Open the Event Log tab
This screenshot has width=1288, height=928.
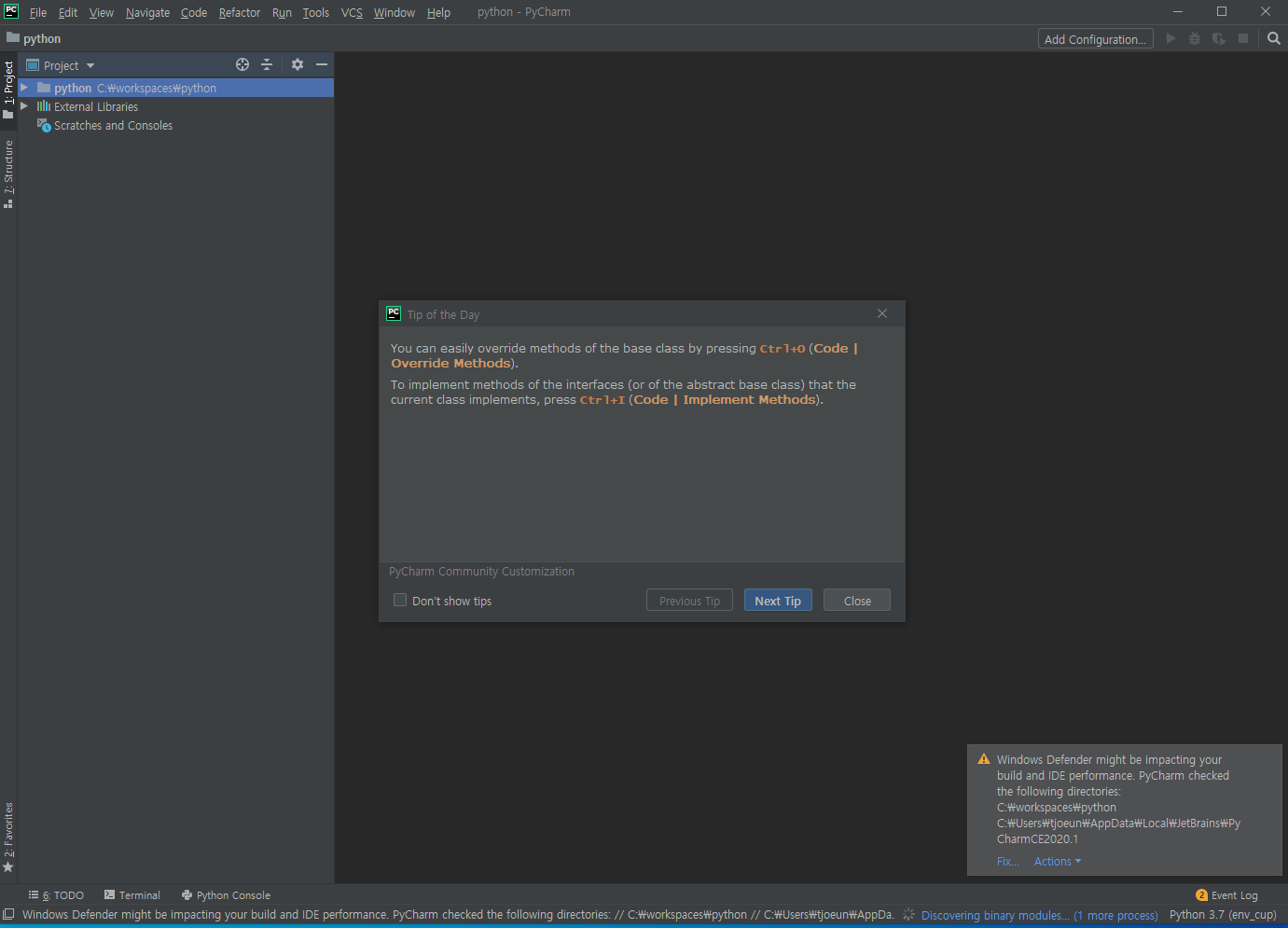1226,895
